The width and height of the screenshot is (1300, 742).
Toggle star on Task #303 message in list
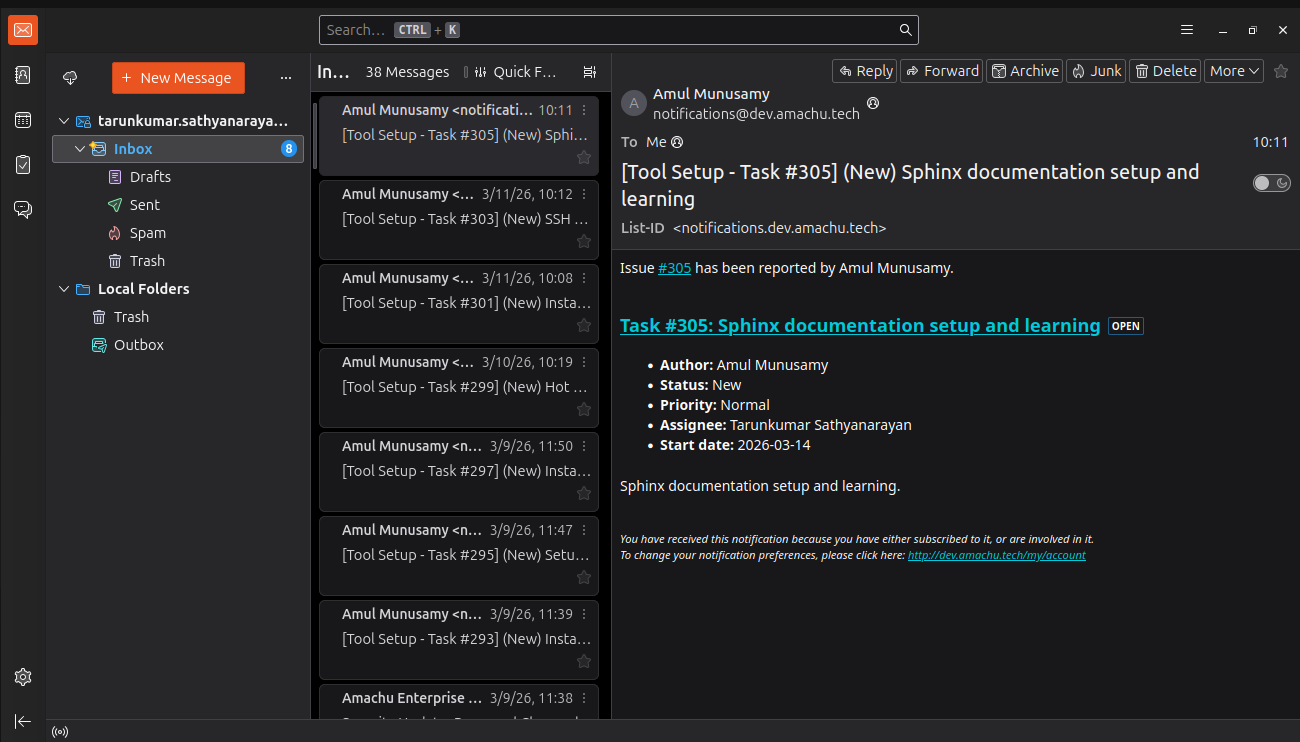coord(584,241)
